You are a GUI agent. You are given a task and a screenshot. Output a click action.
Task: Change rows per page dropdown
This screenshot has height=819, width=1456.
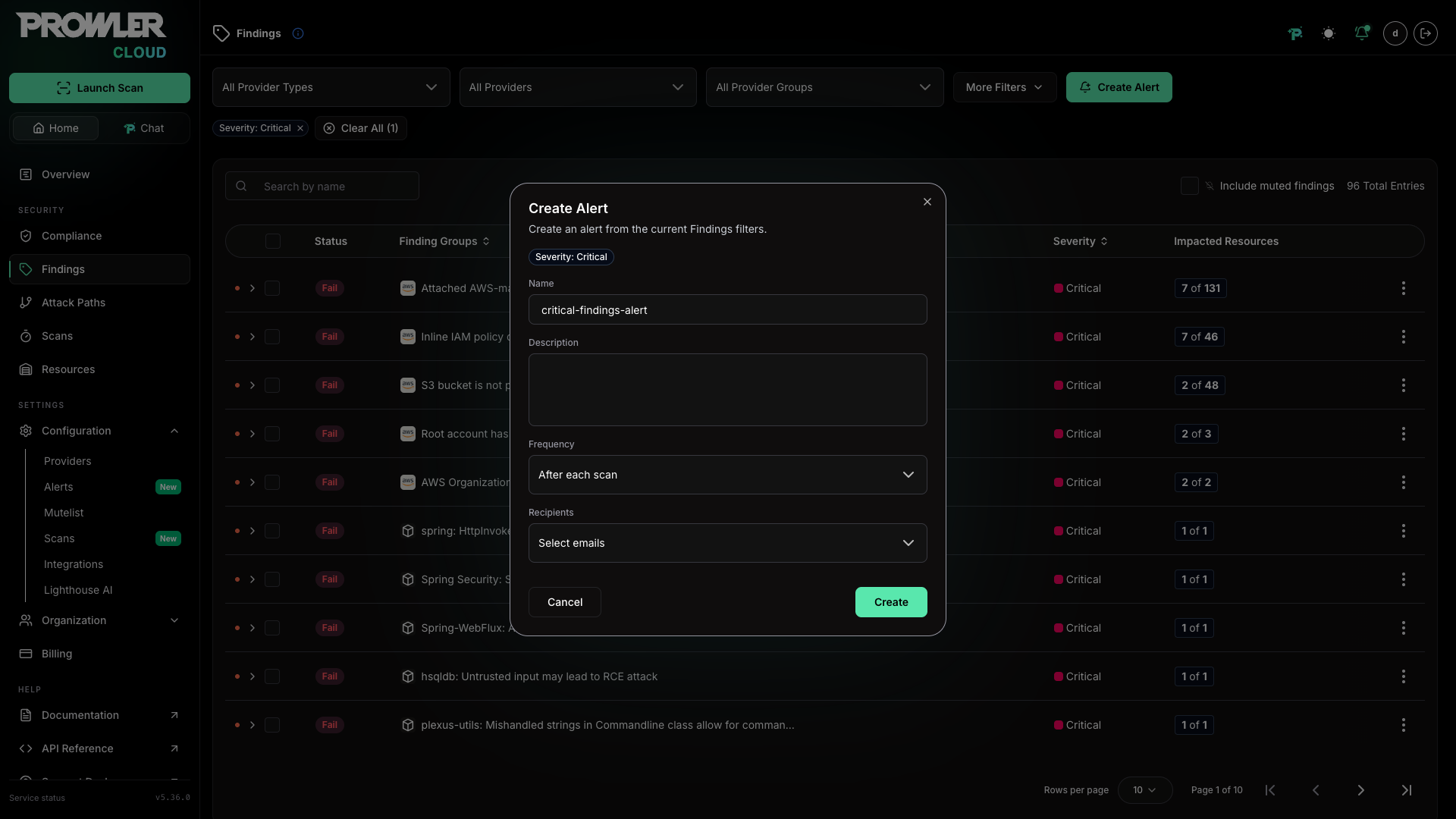click(1144, 790)
